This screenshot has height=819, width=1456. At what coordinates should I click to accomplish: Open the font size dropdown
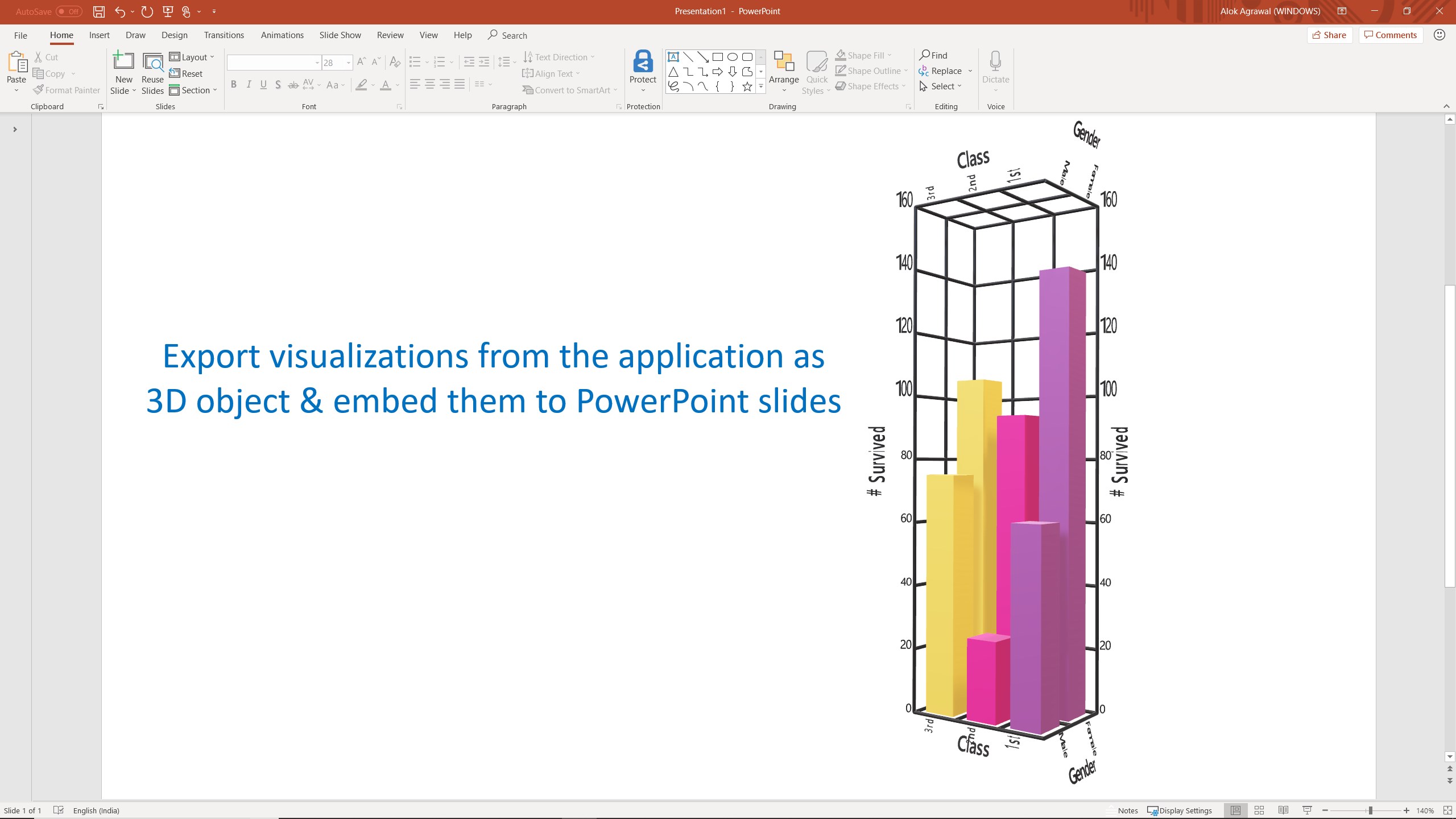(348, 63)
